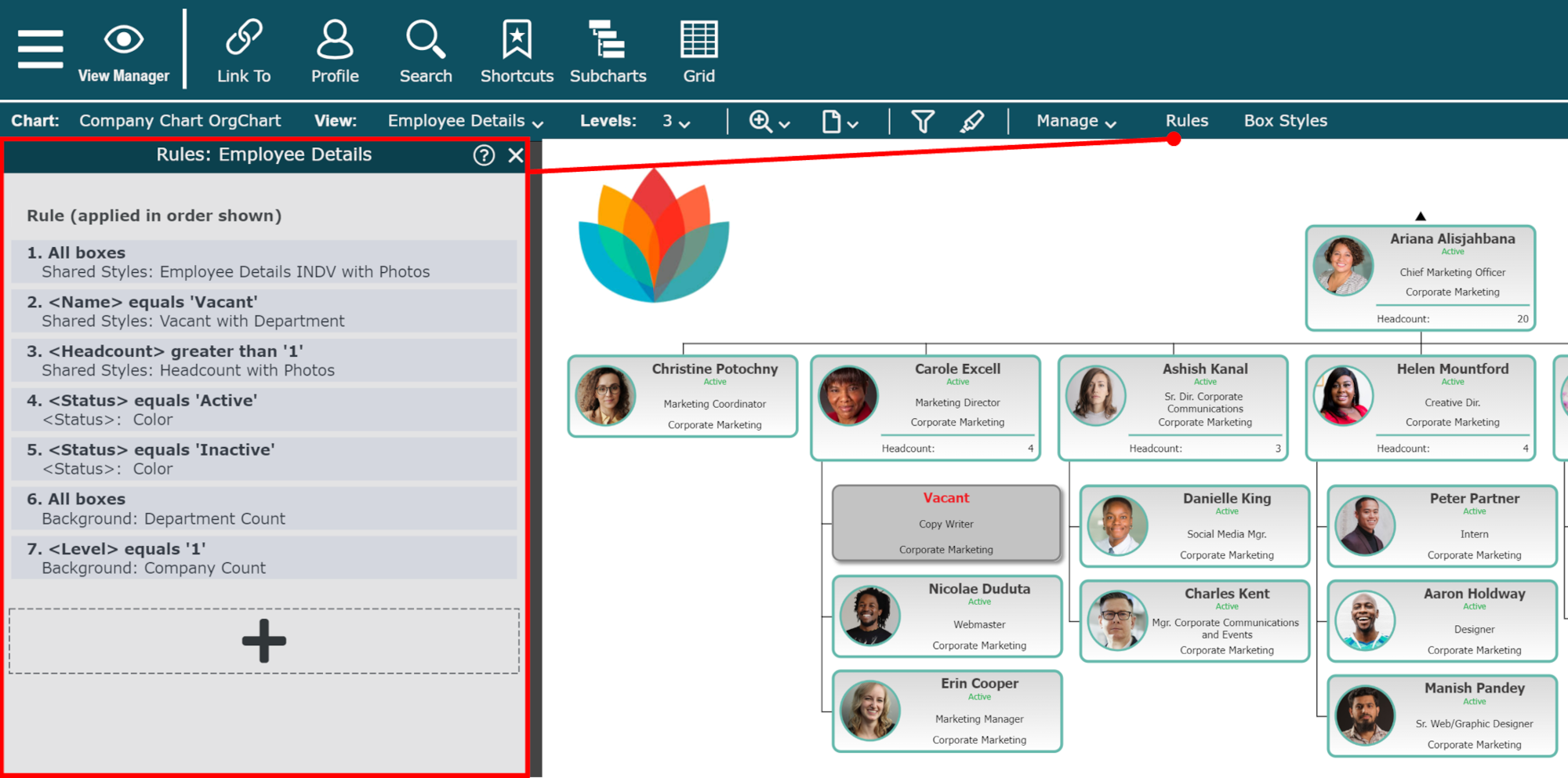Image resolution: width=1568 pixels, height=778 pixels.
Task: Open the help icon in Rules panel
Action: tap(484, 155)
